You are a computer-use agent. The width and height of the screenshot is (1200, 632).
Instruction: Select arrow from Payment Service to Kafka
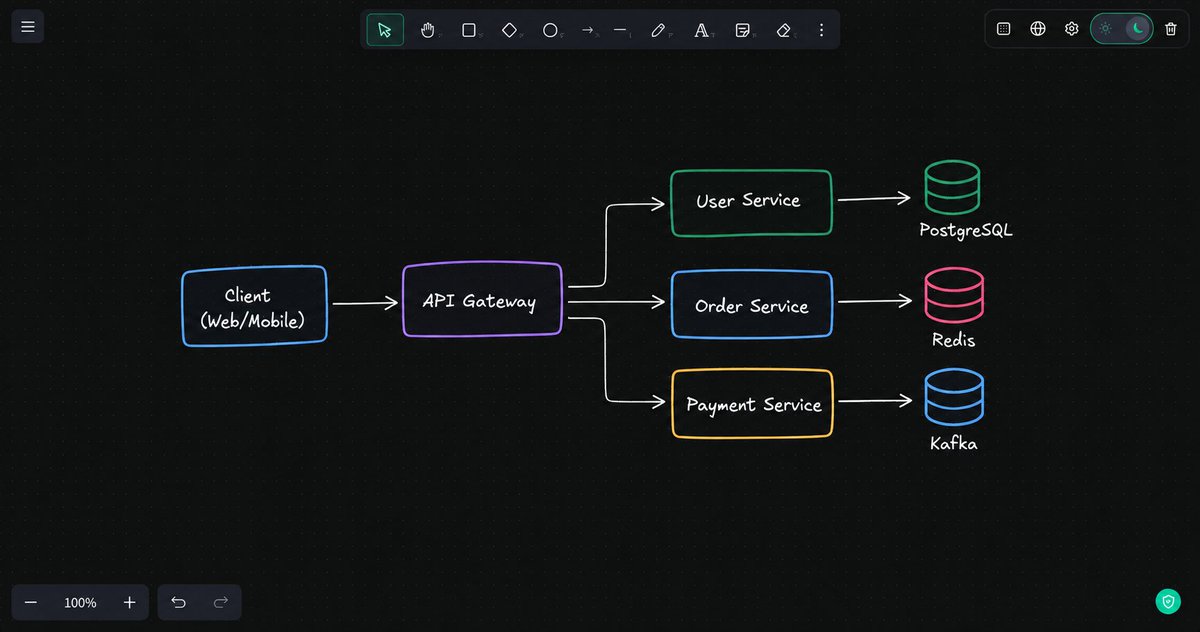click(875, 401)
